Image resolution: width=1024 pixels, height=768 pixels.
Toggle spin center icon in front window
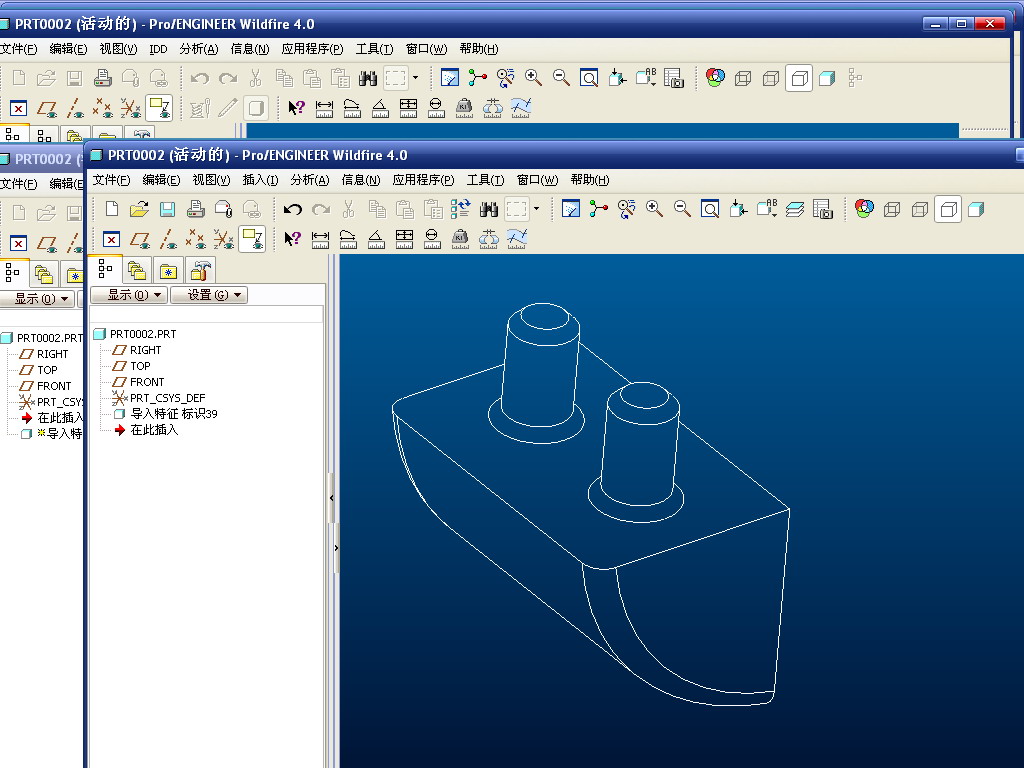click(x=598, y=209)
